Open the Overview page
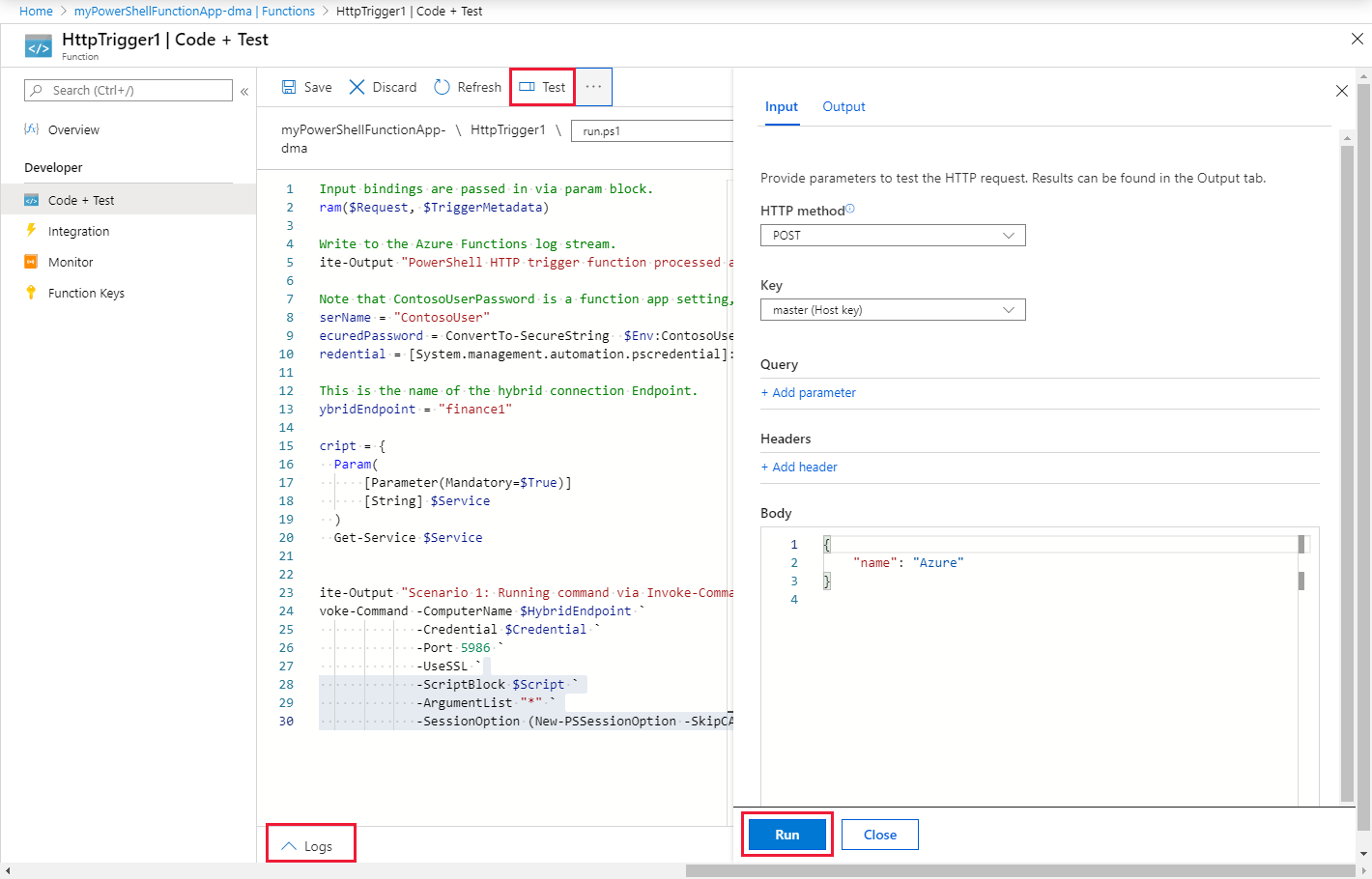This screenshot has width=1372, height=879. [73, 130]
